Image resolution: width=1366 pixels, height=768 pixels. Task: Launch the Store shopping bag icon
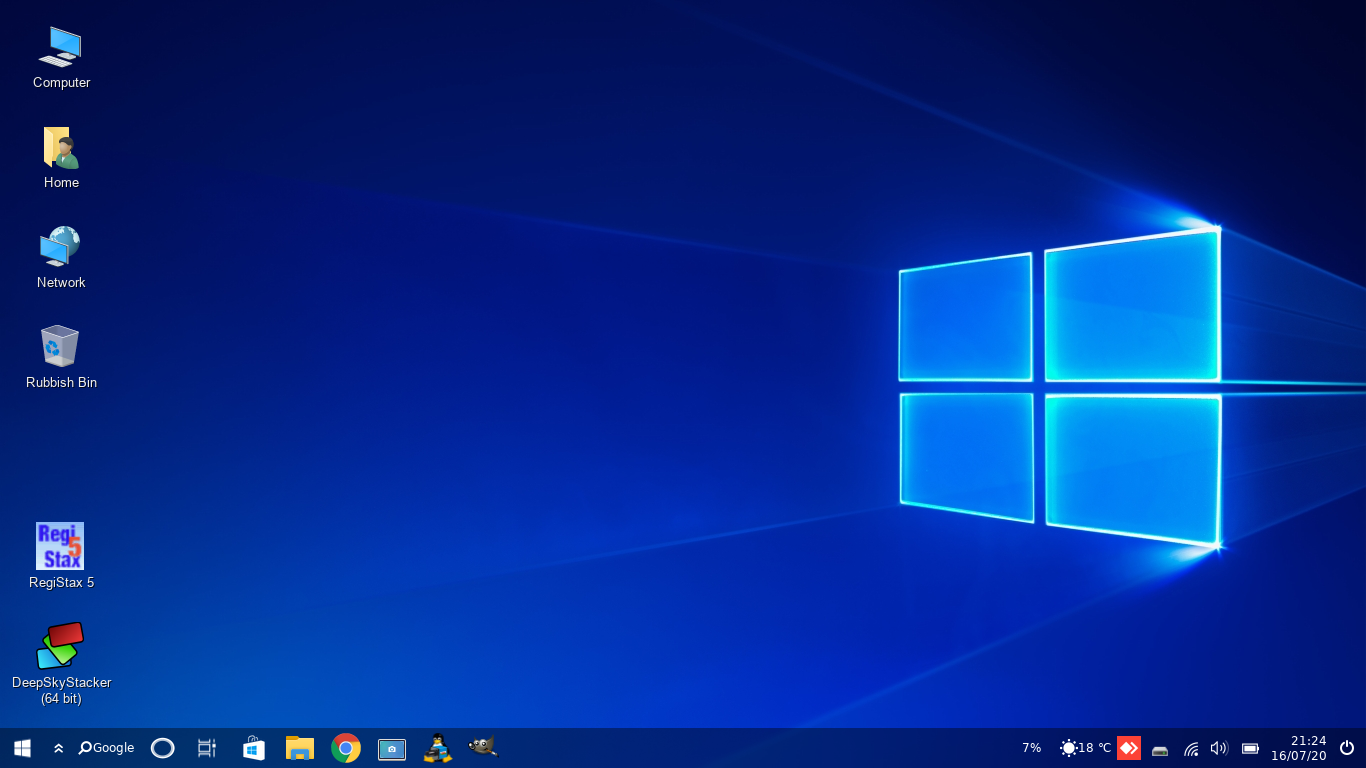click(254, 748)
